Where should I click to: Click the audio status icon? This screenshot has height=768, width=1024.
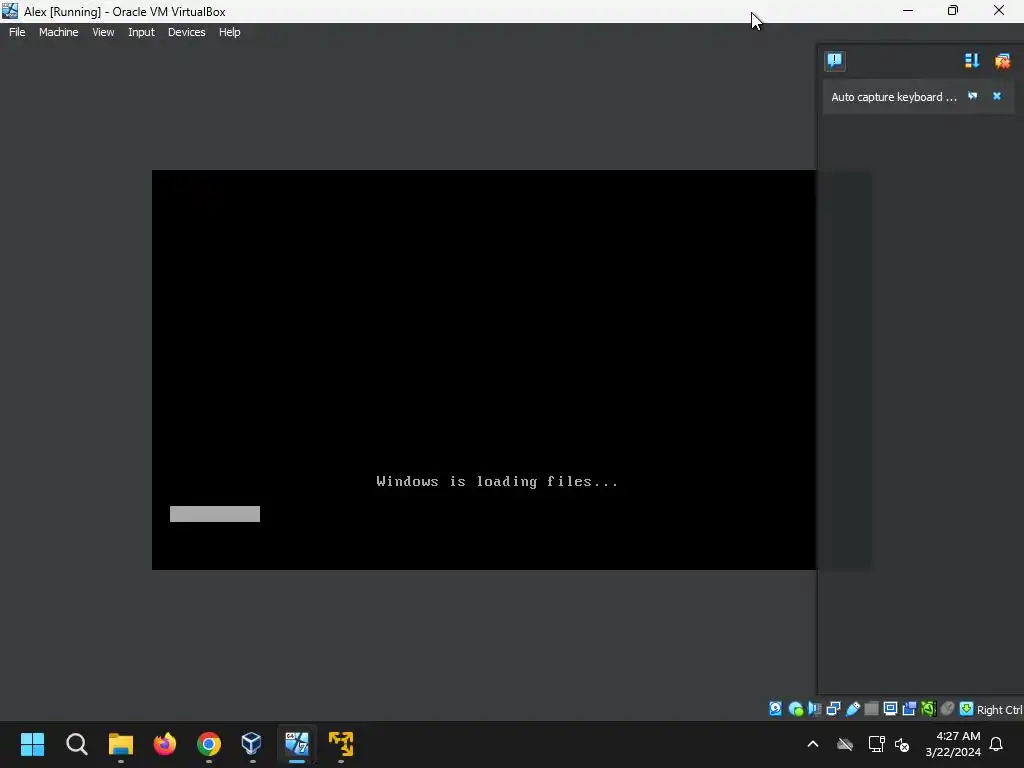[x=814, y=709]
